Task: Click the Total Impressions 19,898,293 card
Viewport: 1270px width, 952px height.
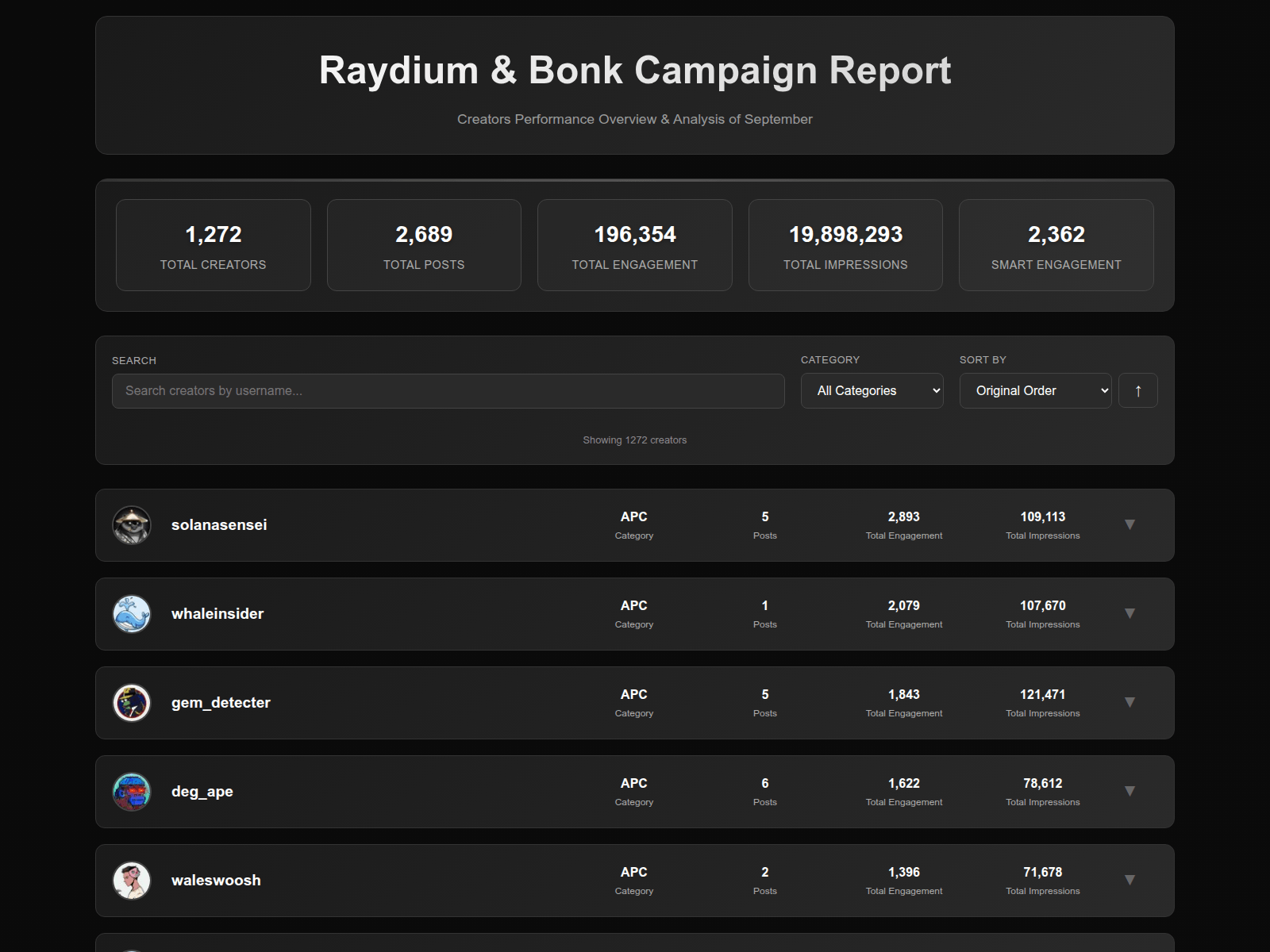Action: pos(845,245)
